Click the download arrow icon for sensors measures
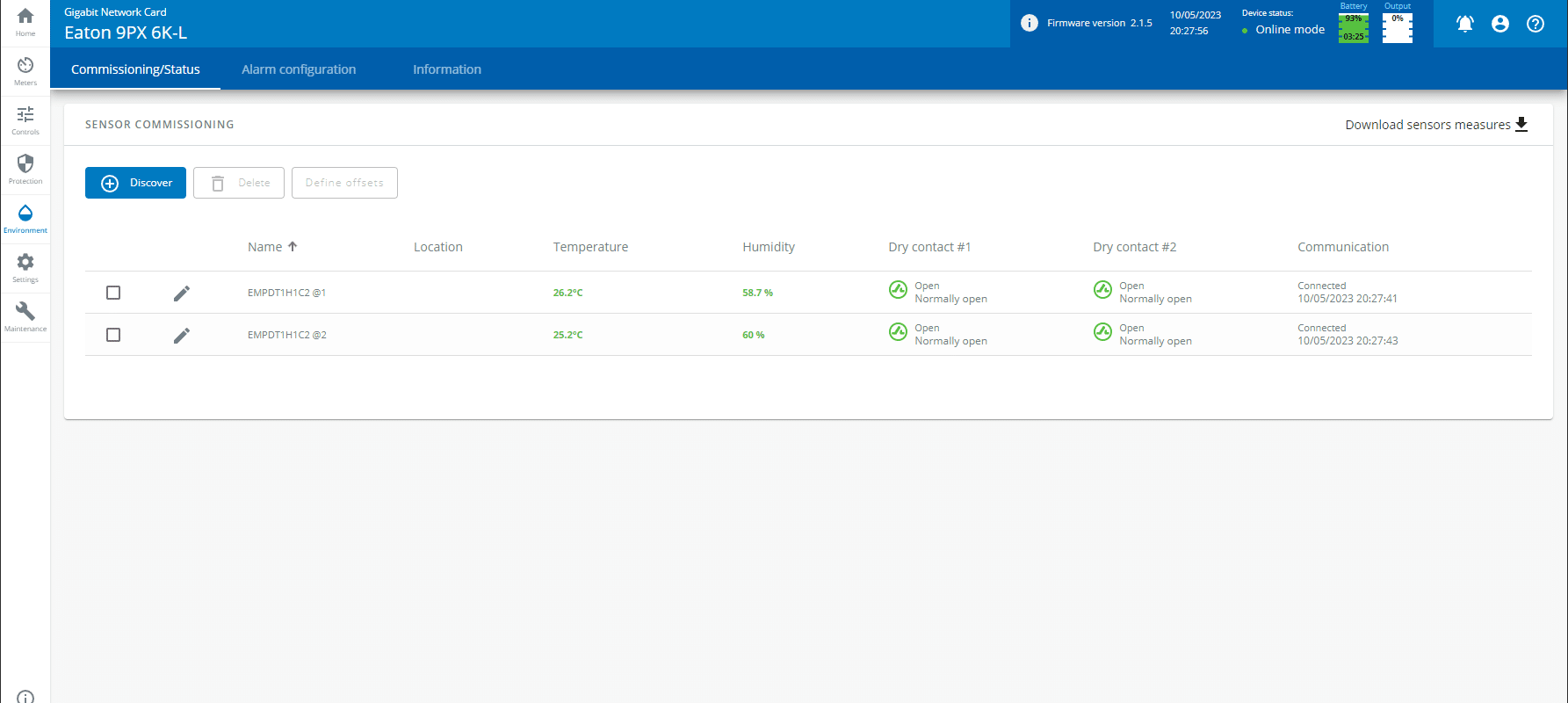This screenshot has height=703, width=1568. pos(1521,125)
